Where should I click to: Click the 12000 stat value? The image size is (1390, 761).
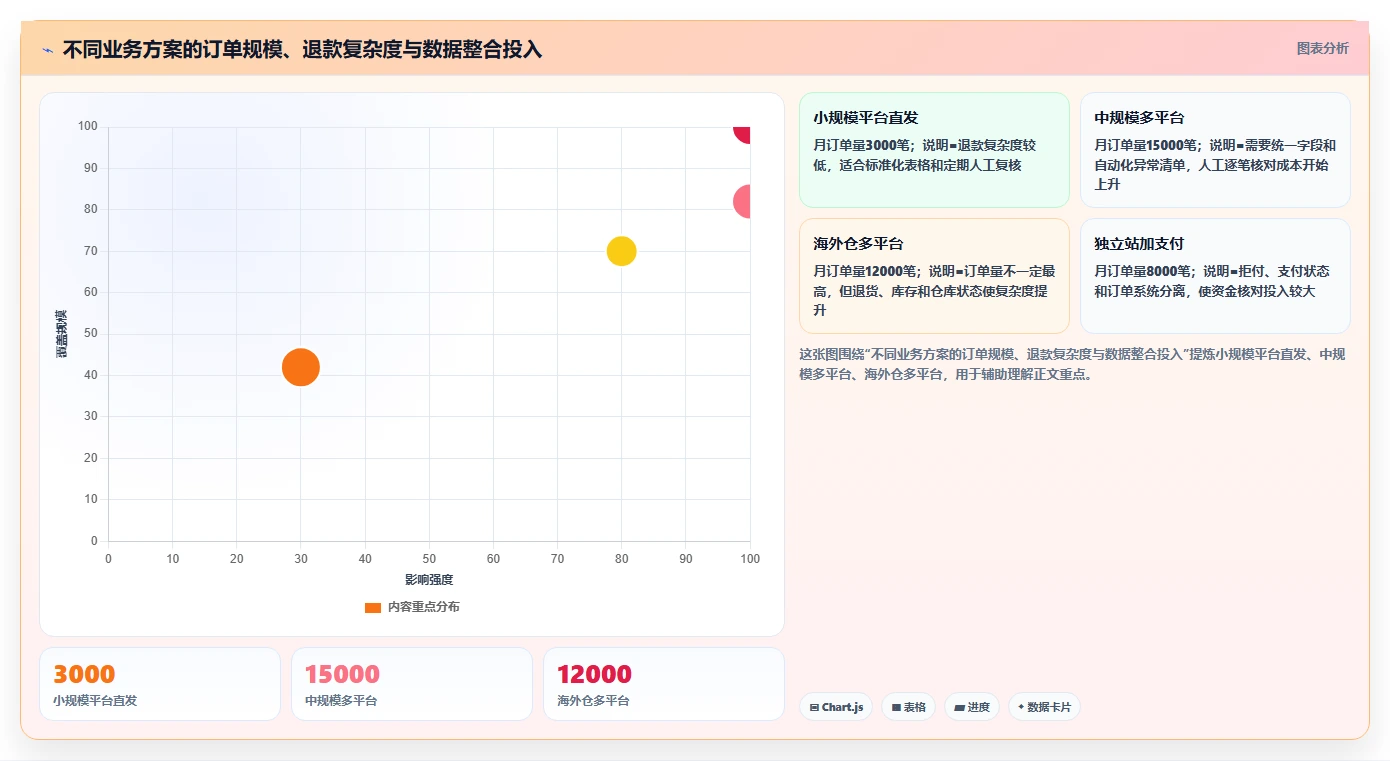pos(594,674)
